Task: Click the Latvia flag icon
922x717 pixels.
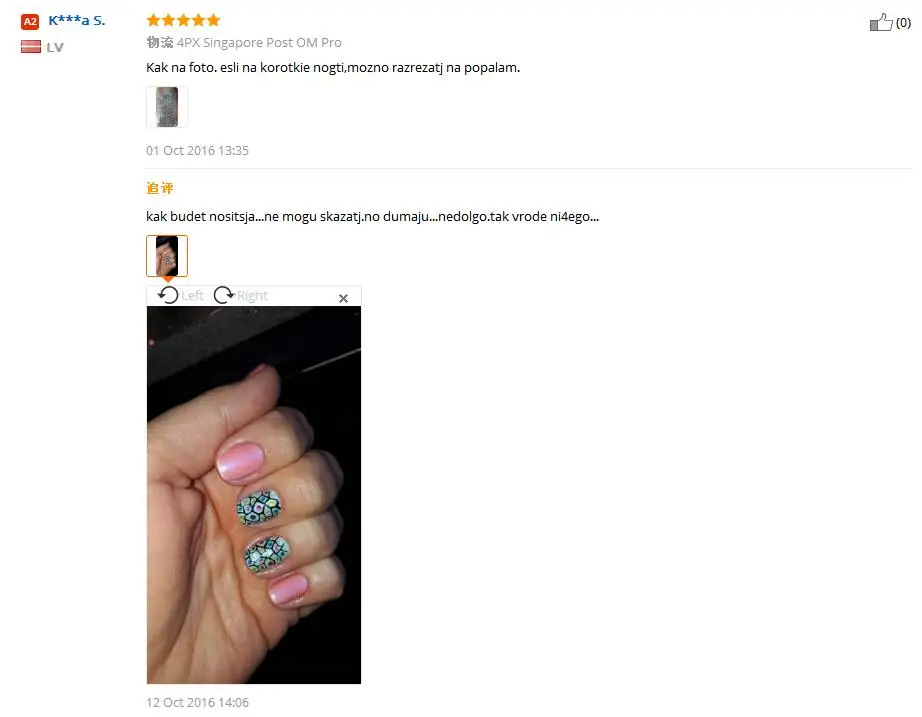Action: (x=31, y=46)
